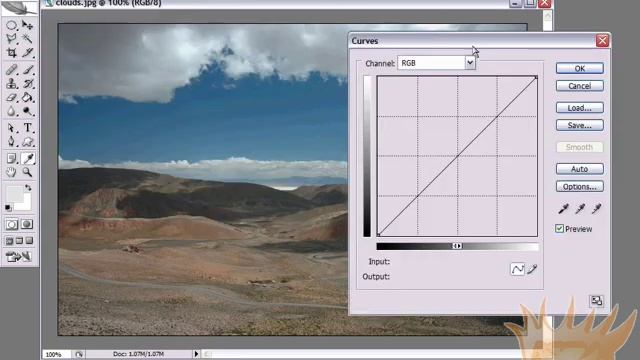
Task: Pick the Set White Point eyedropper
Action: (x=596, y=209)
